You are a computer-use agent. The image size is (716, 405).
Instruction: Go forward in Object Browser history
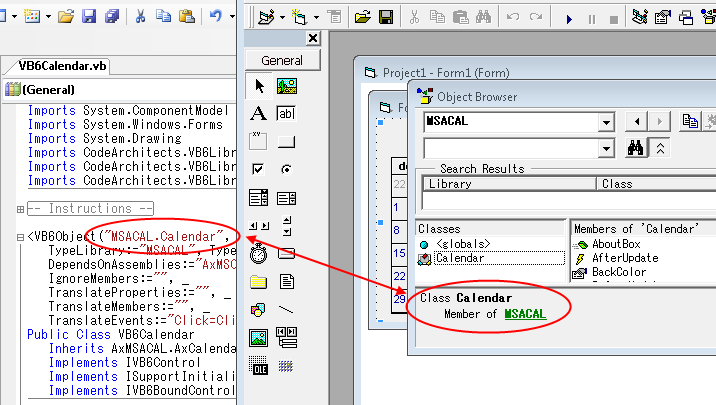click(x=659, y=121)
